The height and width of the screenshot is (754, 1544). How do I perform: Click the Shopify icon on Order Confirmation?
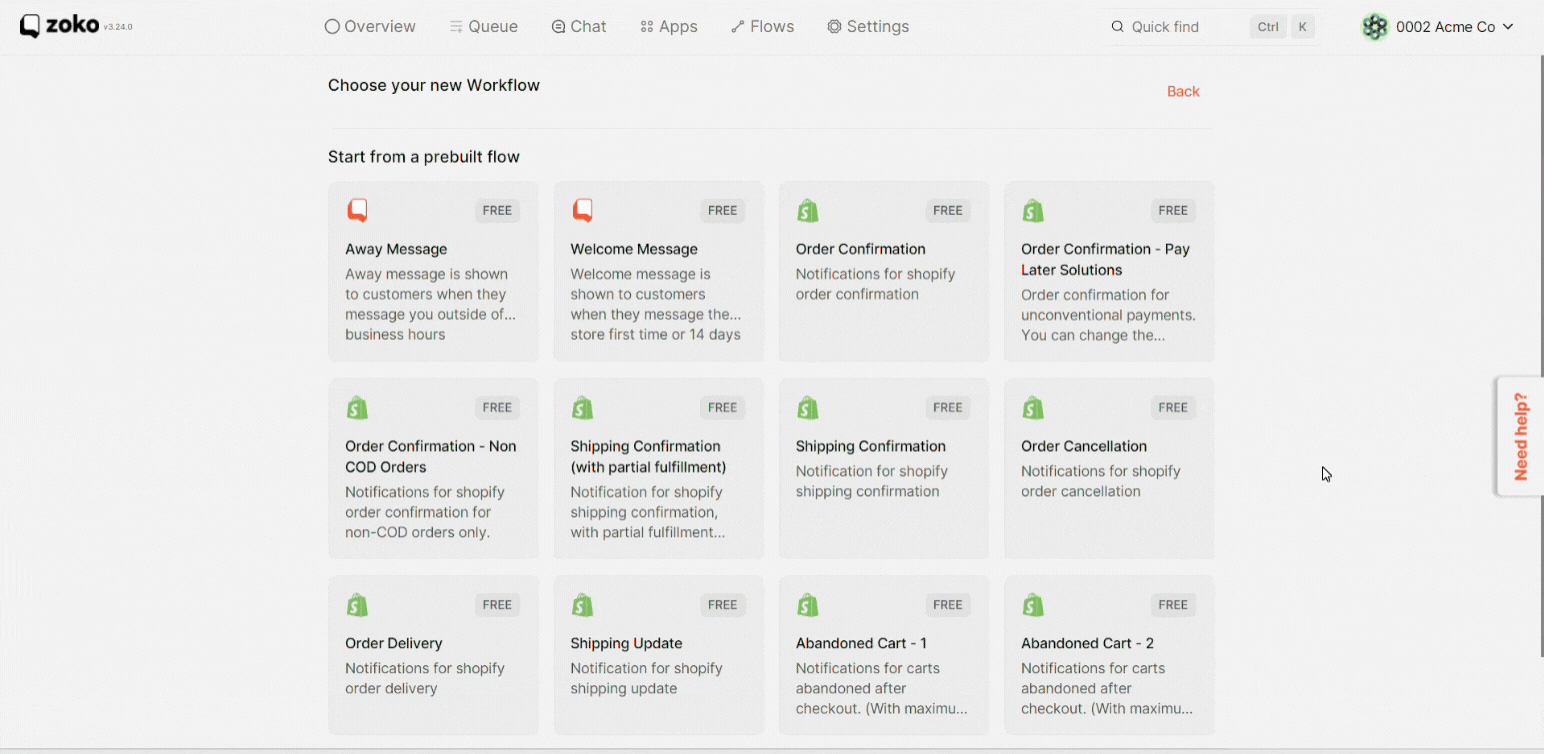coord(808,211)
